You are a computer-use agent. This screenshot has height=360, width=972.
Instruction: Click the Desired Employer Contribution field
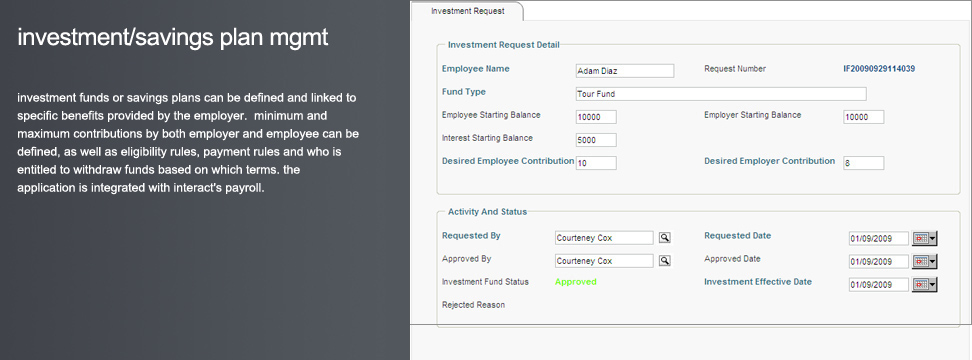[864, 163]
